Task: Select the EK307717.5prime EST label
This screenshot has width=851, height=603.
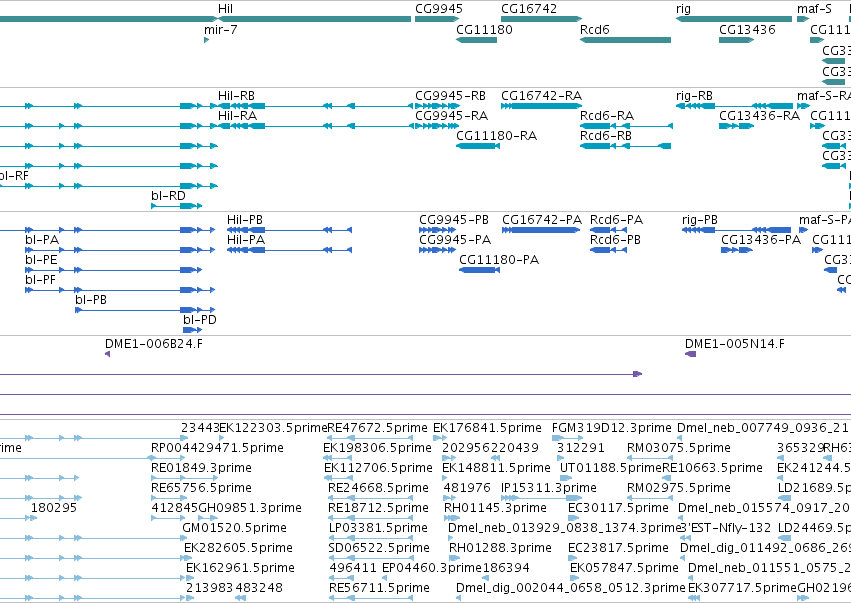Action: tap(742, 589)
